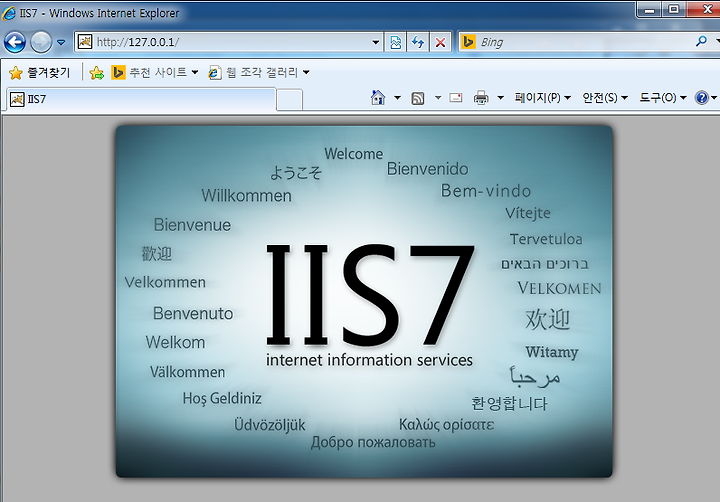720x502 pixels.
Task: Open the 페이지(P) menu
Action: 542,98
